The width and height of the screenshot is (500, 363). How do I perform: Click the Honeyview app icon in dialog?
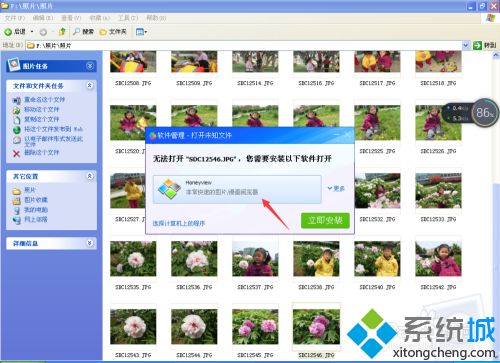click(x=169, y=189)
